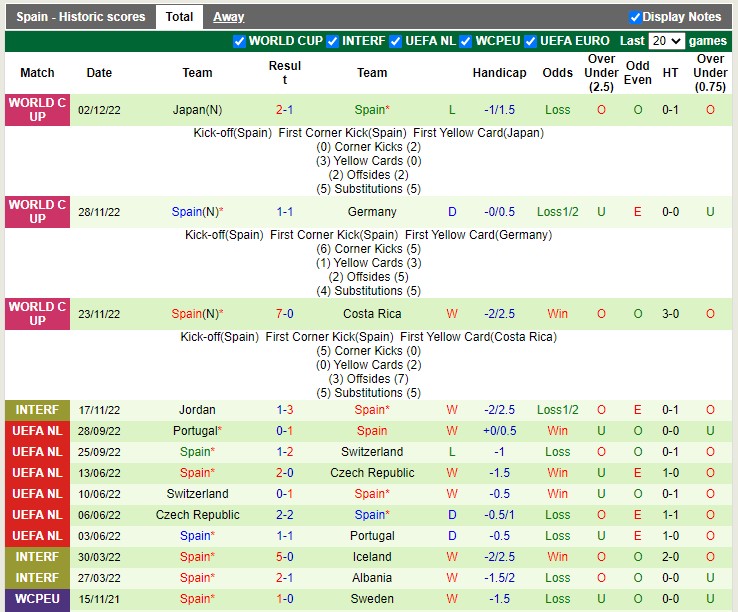Open the 1-3 result of Jordan match
The image size is (738, 612).
tap(284, 410)
